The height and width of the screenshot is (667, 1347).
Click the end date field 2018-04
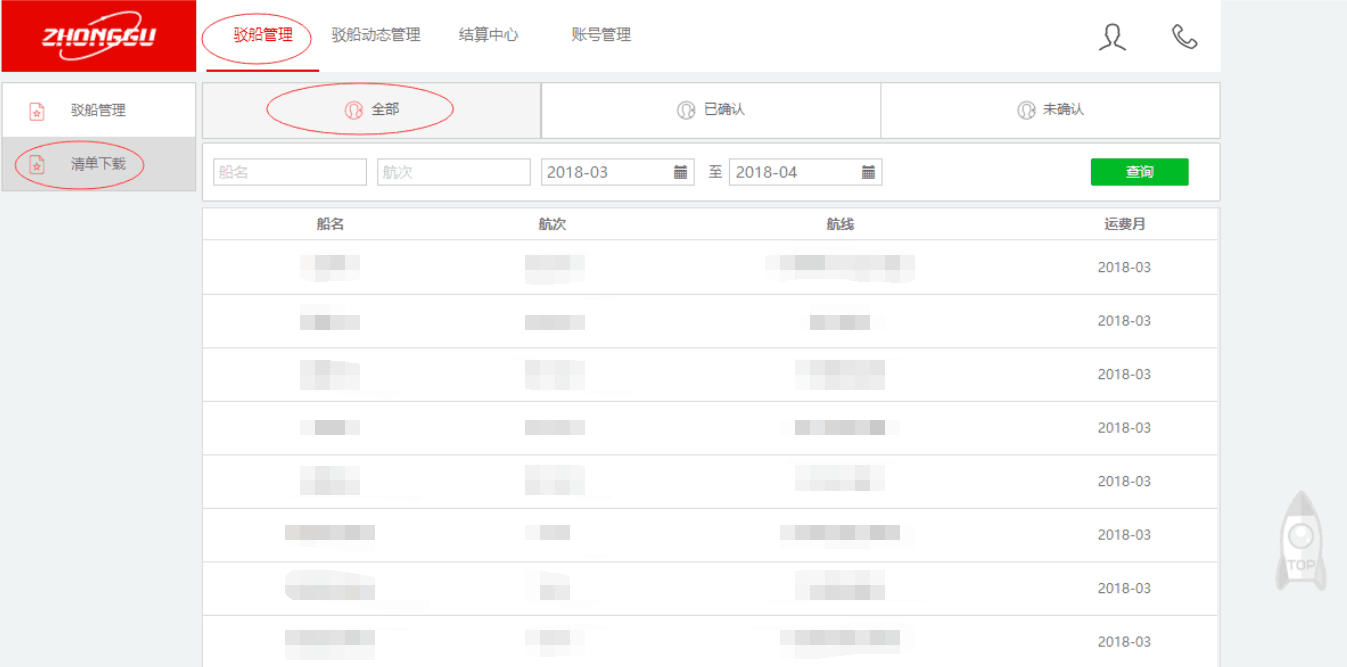(x=806, y=172)
